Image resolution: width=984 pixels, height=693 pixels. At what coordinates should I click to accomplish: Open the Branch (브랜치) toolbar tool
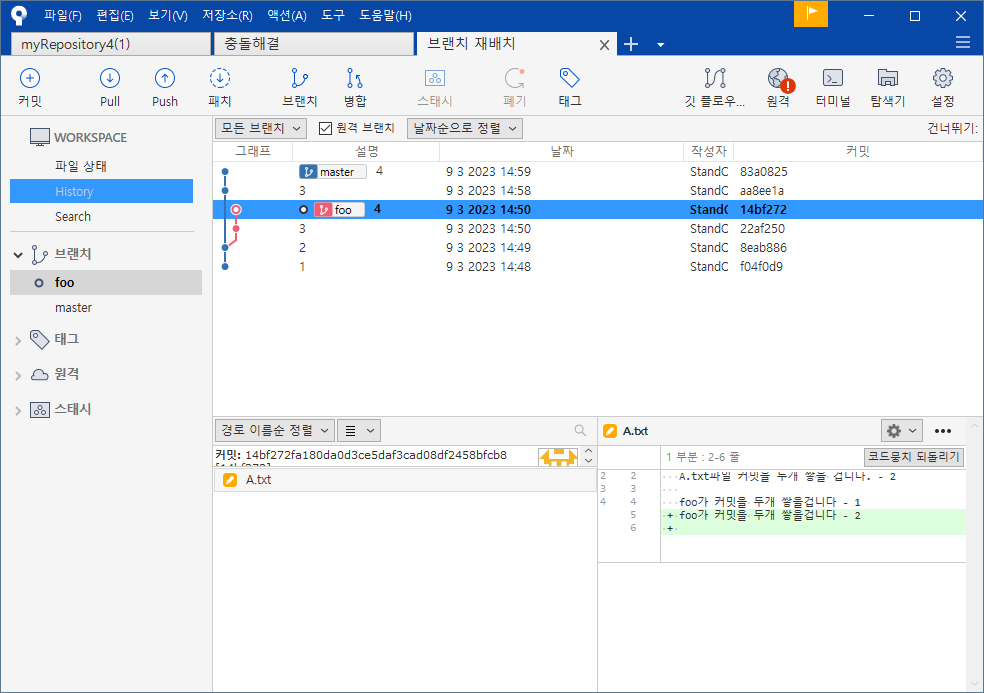[299, 78]
